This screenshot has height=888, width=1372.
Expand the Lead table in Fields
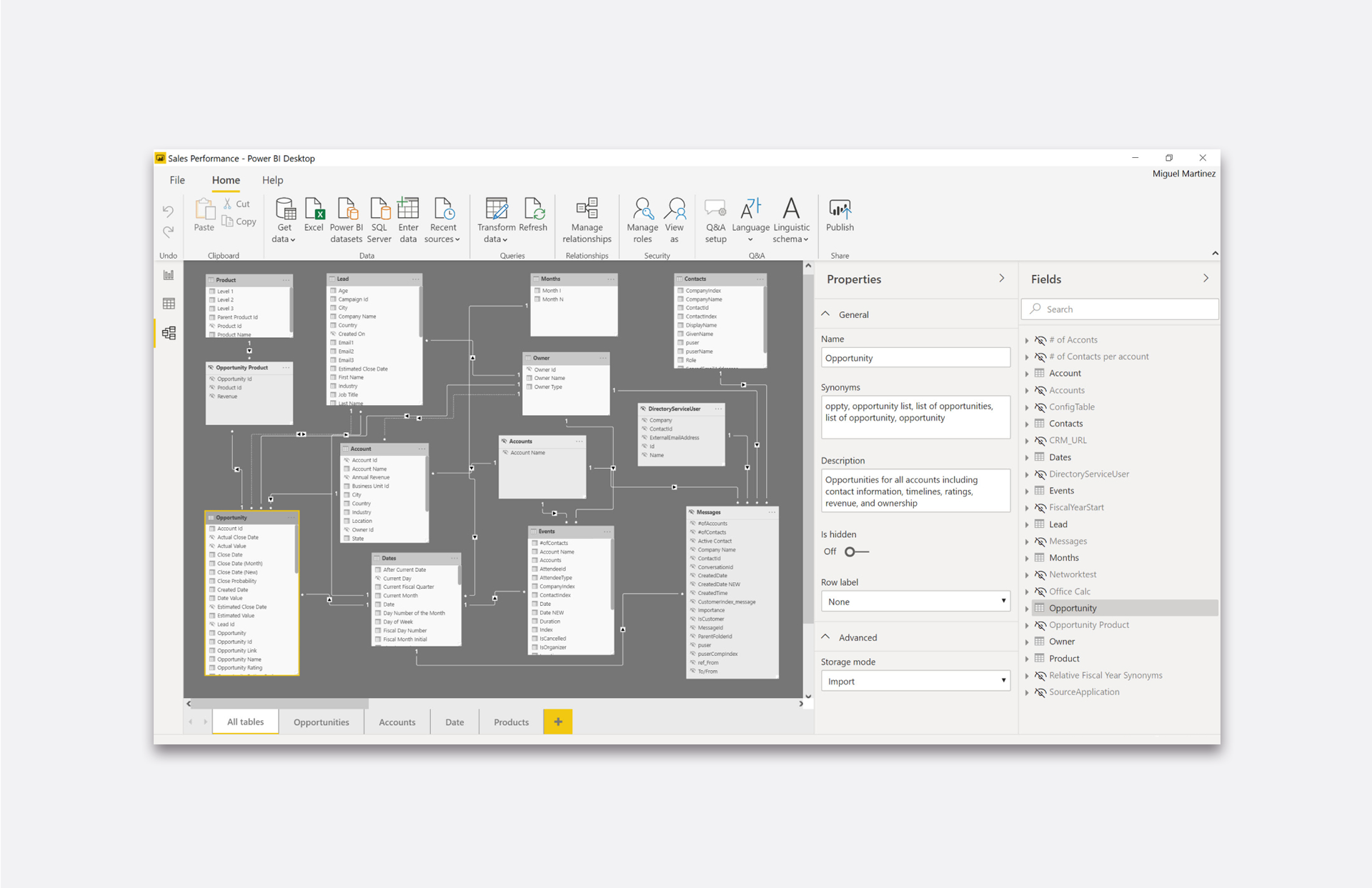click(1027, 524)
